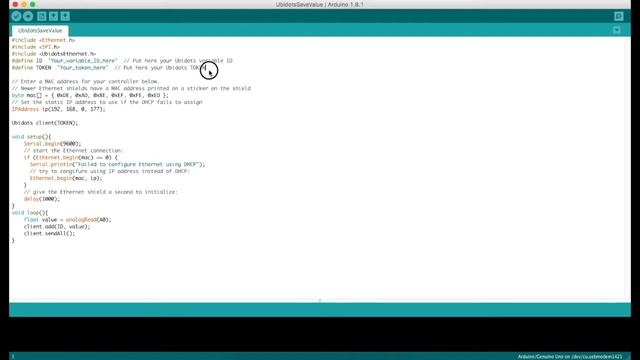The width and height of the screenshot is (640, 360).
Task: Open a sketch with the Open icon
Action: pyautogui.click(x=53, y=16)
